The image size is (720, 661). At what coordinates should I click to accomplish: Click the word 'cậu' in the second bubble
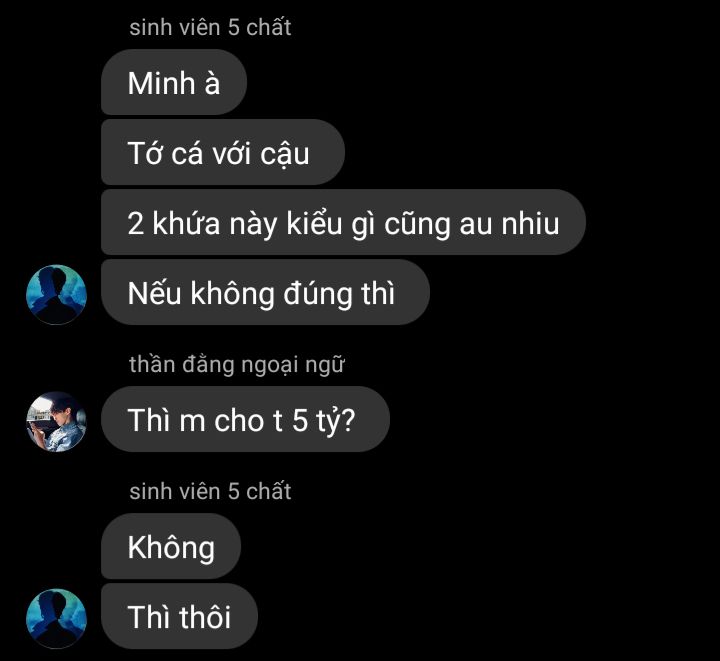point(285,154)
